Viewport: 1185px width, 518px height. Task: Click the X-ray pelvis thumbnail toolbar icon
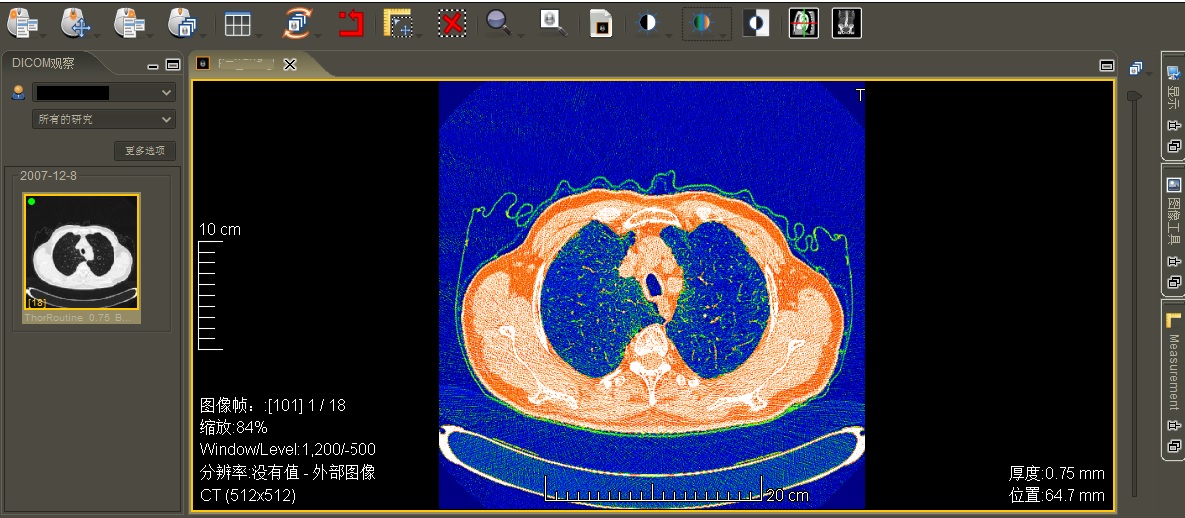[847, 23]
